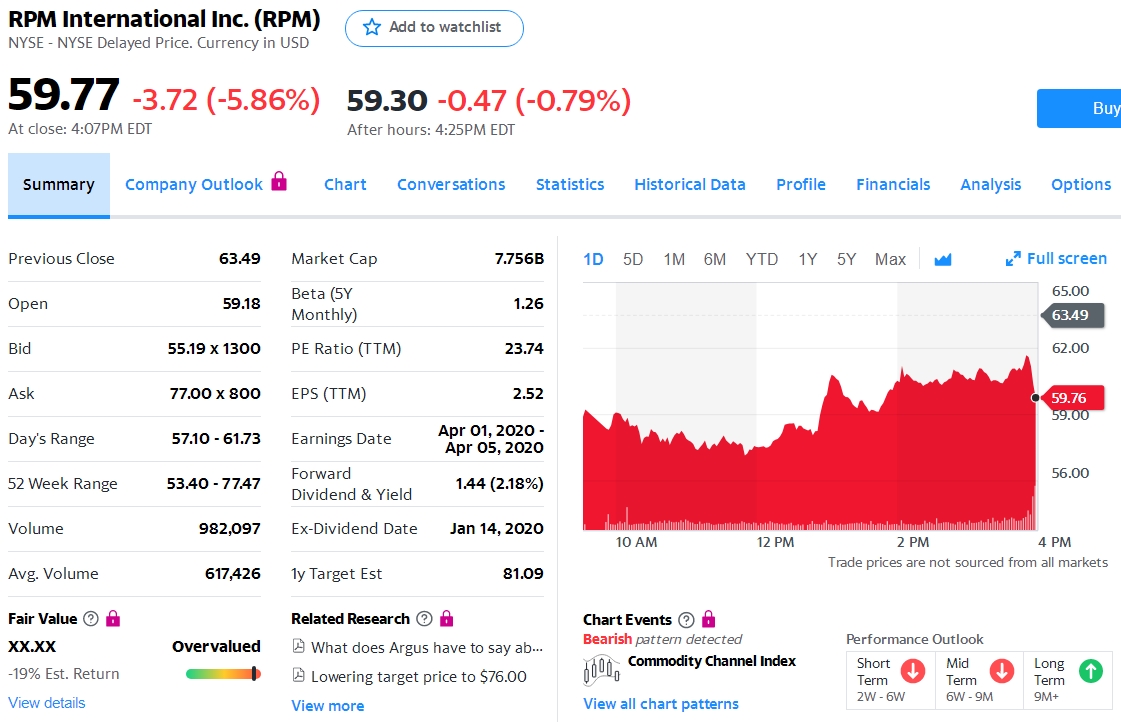Image resolution: width=1121 pixels, height=722 pixels.
Task: Open the Company Outlook tab
Action: click(x=194, y=184)
